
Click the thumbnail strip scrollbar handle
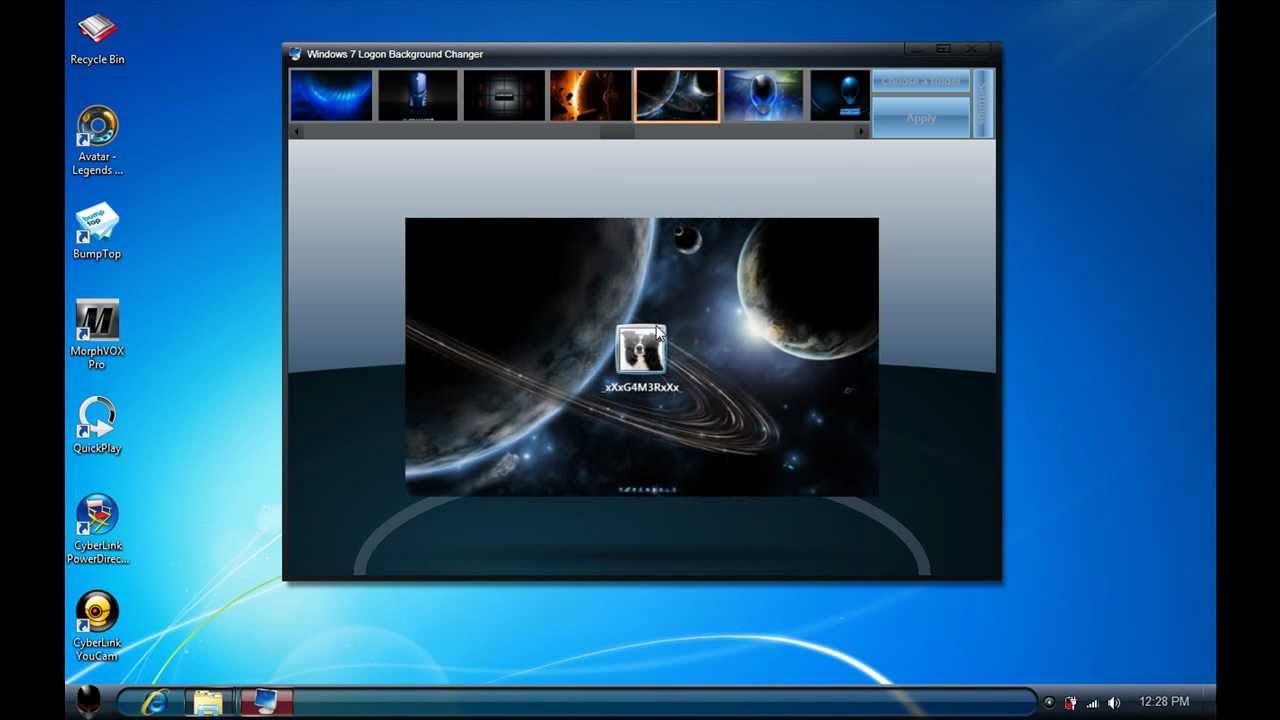[x=617, y=132]
